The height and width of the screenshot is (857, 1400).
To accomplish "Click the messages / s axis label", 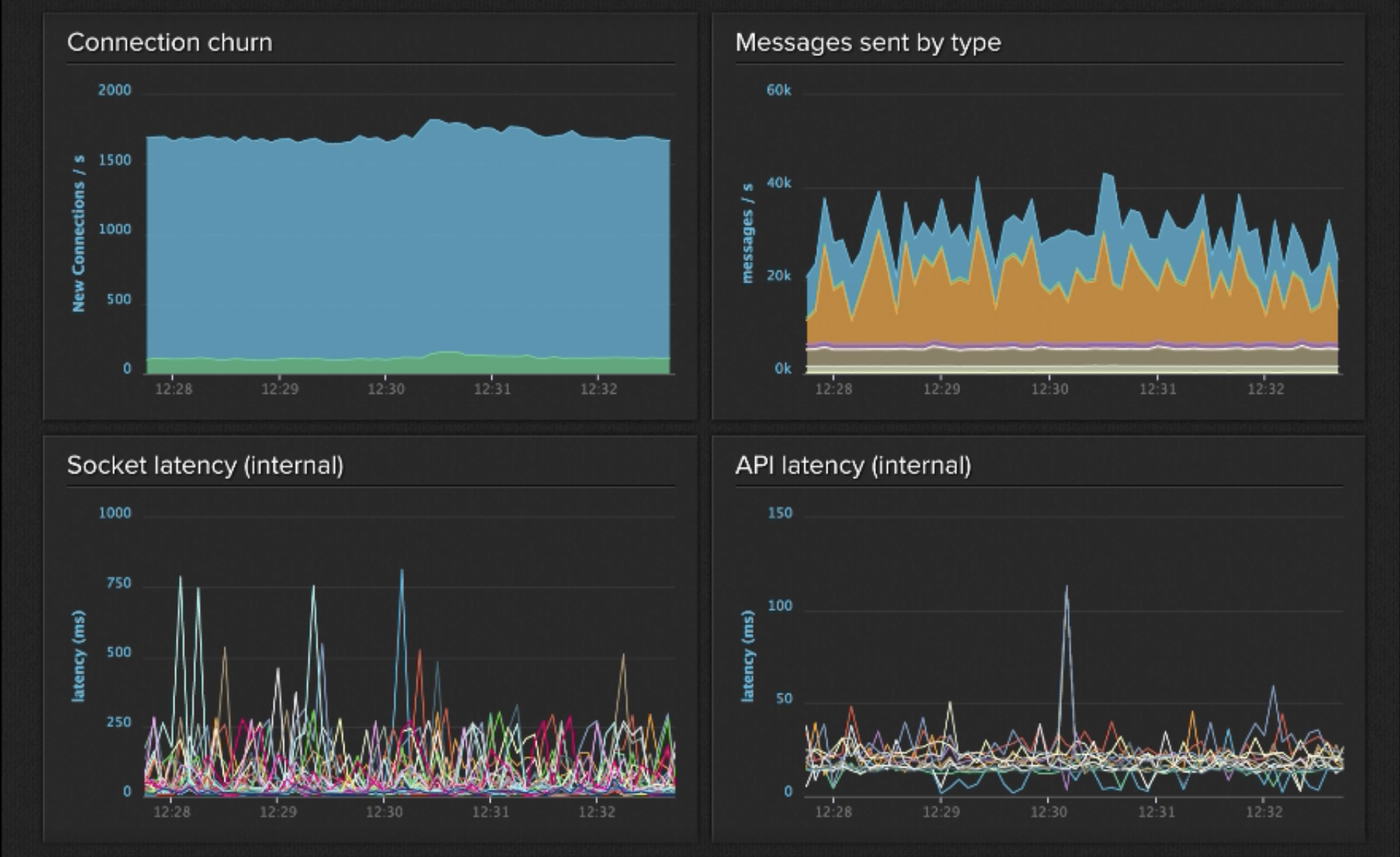I will 747,233.
